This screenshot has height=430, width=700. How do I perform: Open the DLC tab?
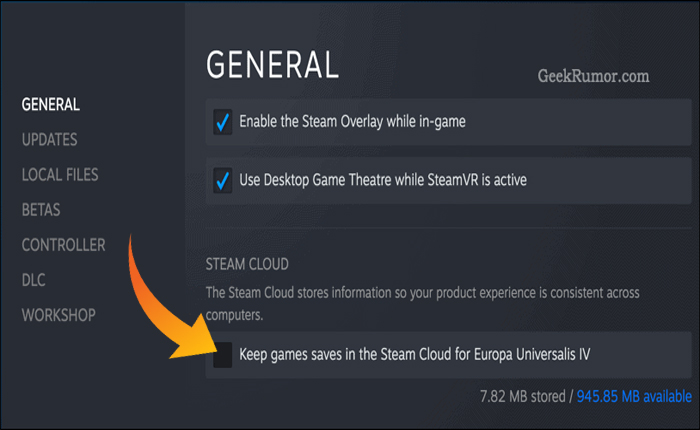point(34,280)
